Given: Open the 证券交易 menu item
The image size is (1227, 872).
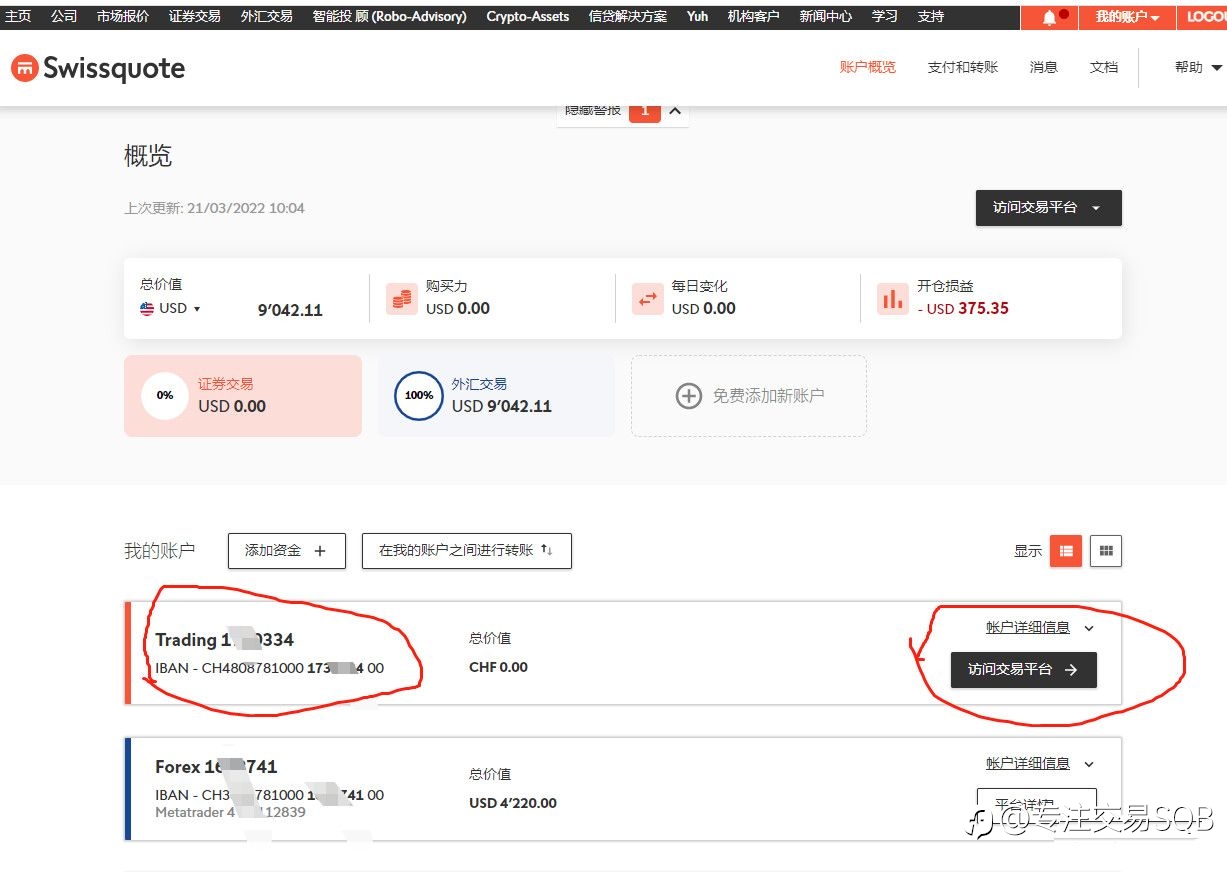Looking at the screenshot, I should 195,16.
